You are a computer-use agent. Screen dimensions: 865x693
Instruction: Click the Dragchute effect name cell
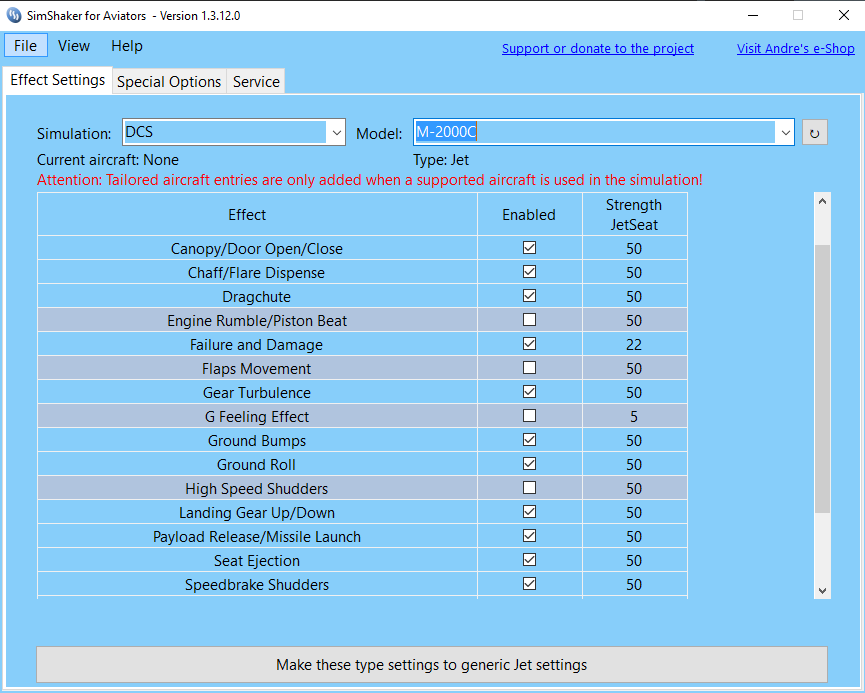[257, 297]
